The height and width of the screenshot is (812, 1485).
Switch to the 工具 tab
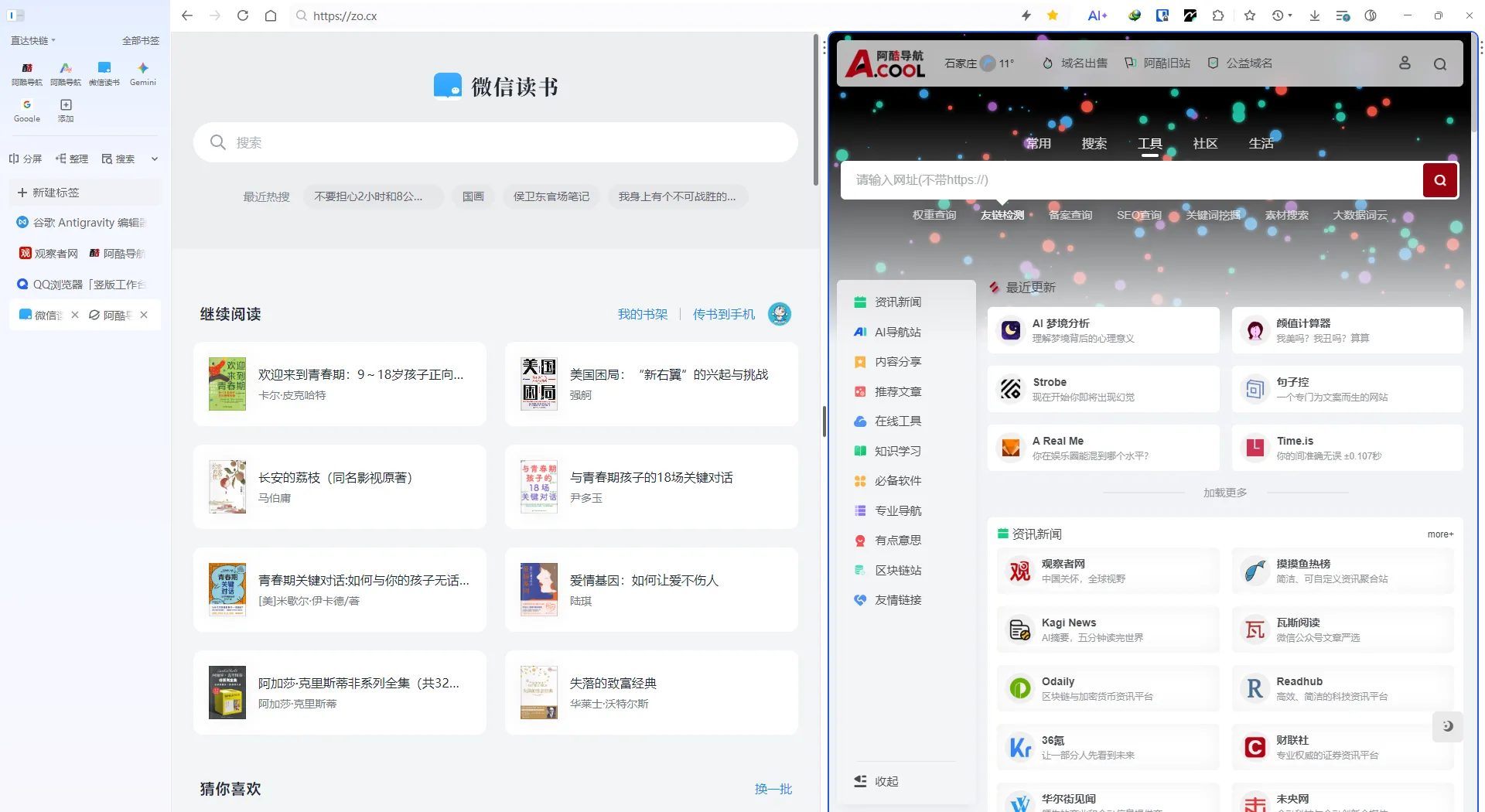[x=1149, y=143]
